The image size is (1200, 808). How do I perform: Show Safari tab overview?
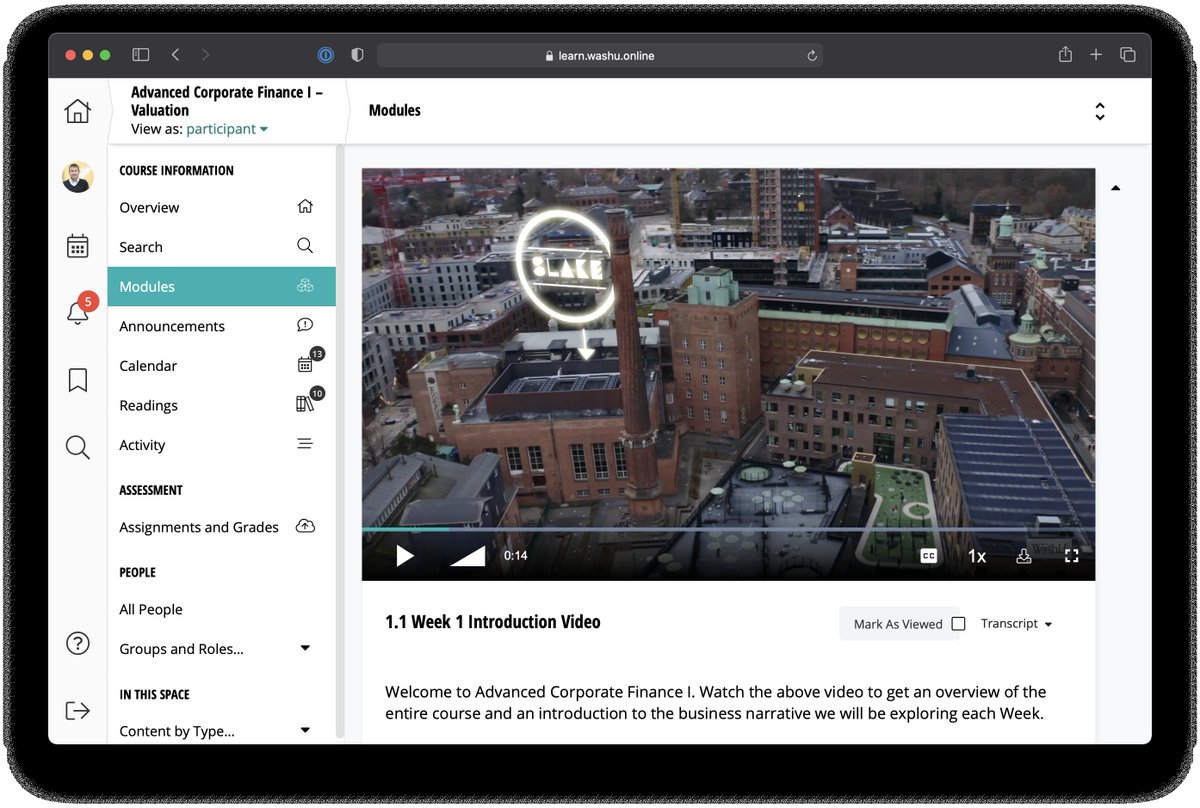[x=1127, y=55]
